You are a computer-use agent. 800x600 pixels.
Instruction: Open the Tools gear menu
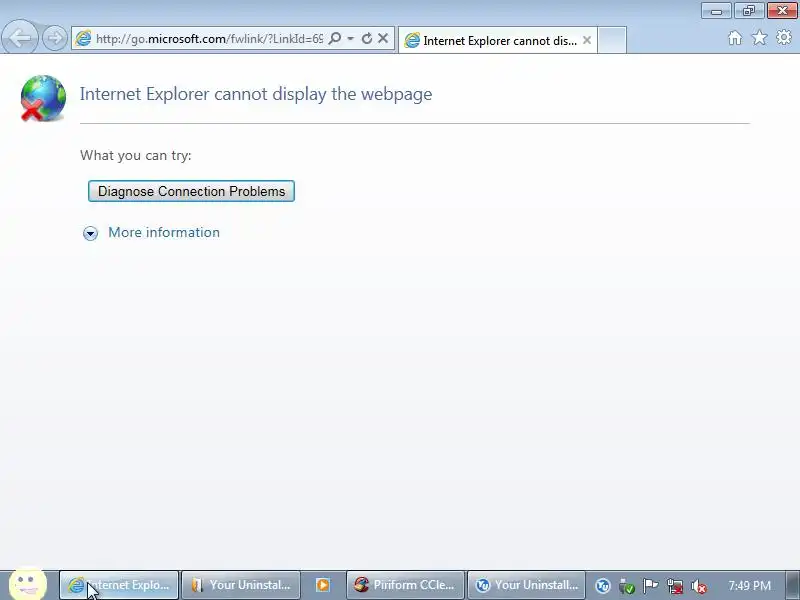[784, 37]
